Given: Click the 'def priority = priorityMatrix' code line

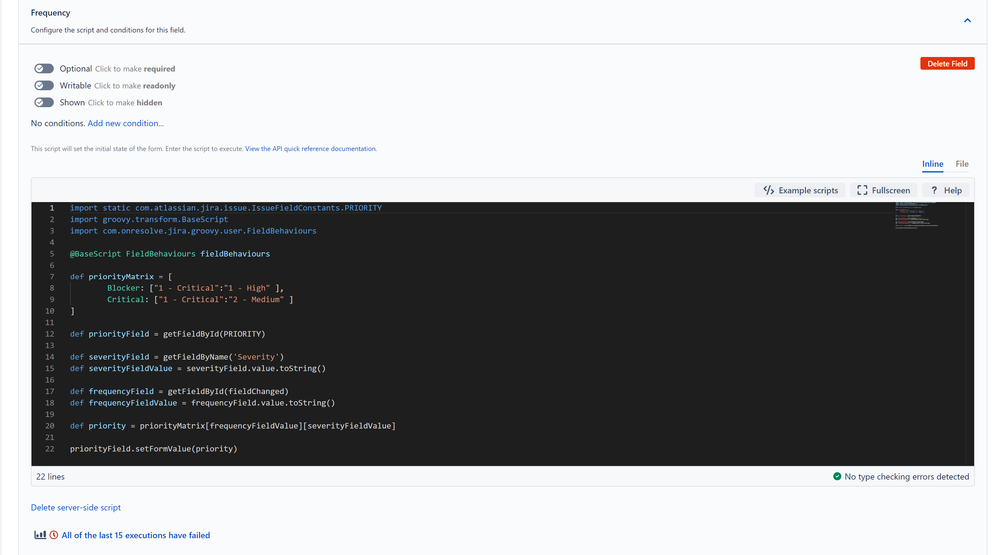Looking at the screenshot, I should tap(233, 426).
